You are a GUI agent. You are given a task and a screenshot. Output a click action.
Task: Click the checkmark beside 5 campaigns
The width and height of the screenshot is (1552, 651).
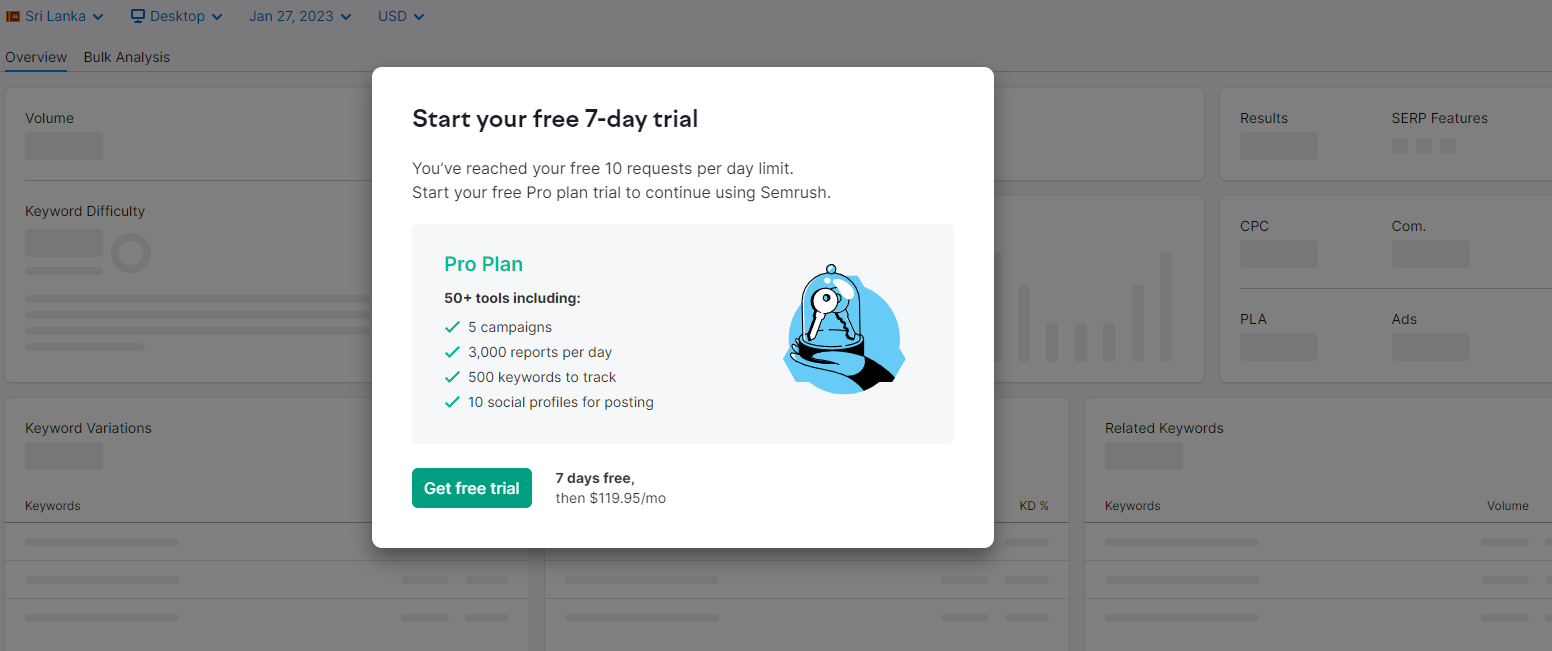452,327
